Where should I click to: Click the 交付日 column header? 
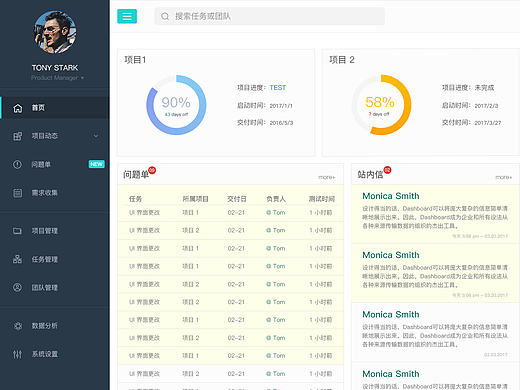[x=237, y=199]
